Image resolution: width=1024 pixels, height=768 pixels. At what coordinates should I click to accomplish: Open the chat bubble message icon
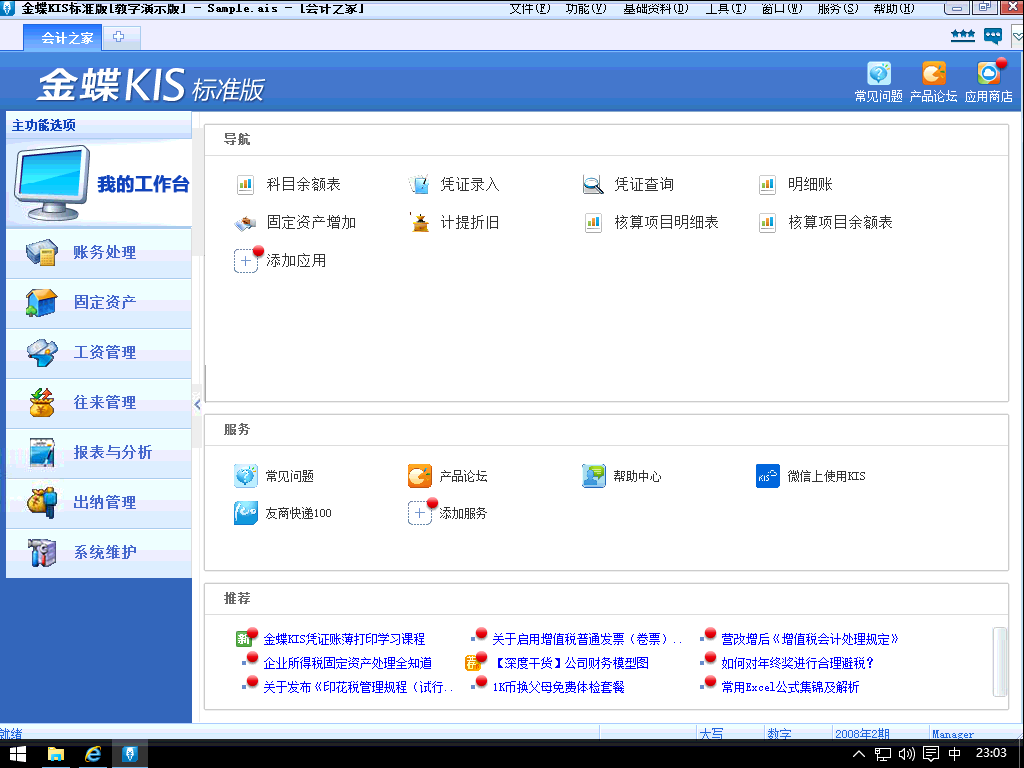(x=993, y=36)
